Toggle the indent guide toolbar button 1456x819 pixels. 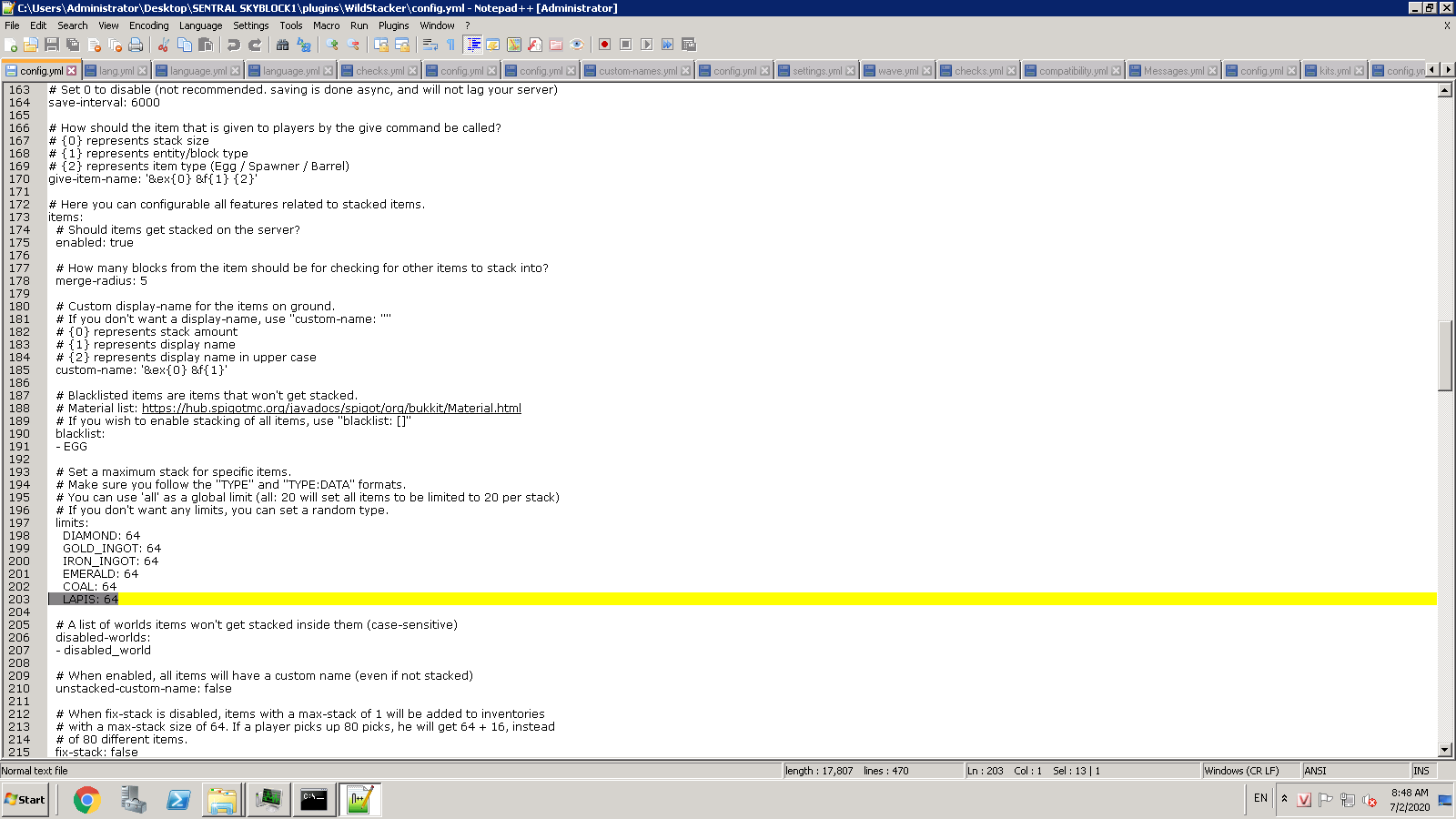472,45
